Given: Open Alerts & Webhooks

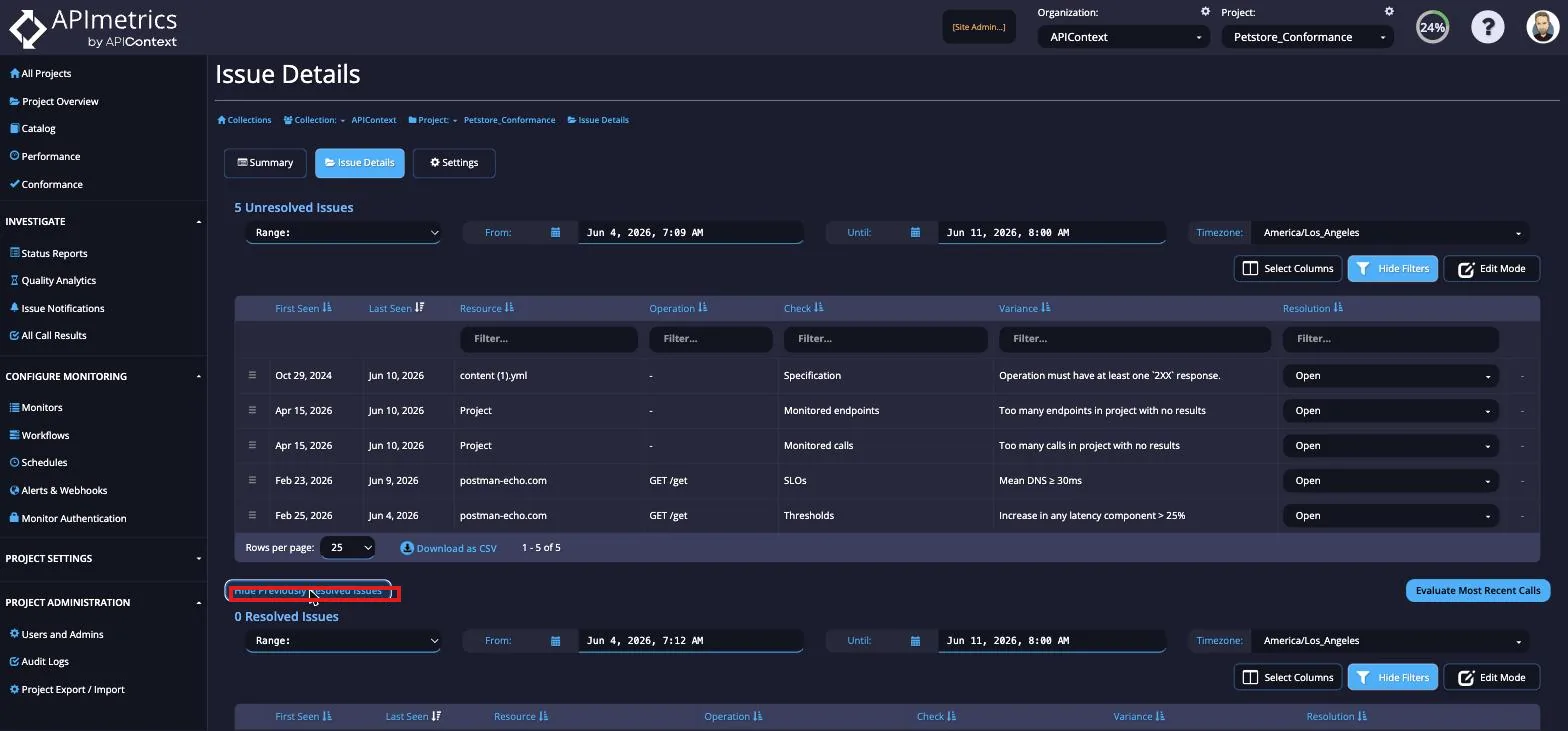Looking at the screenshot, I should coord(58,490).
